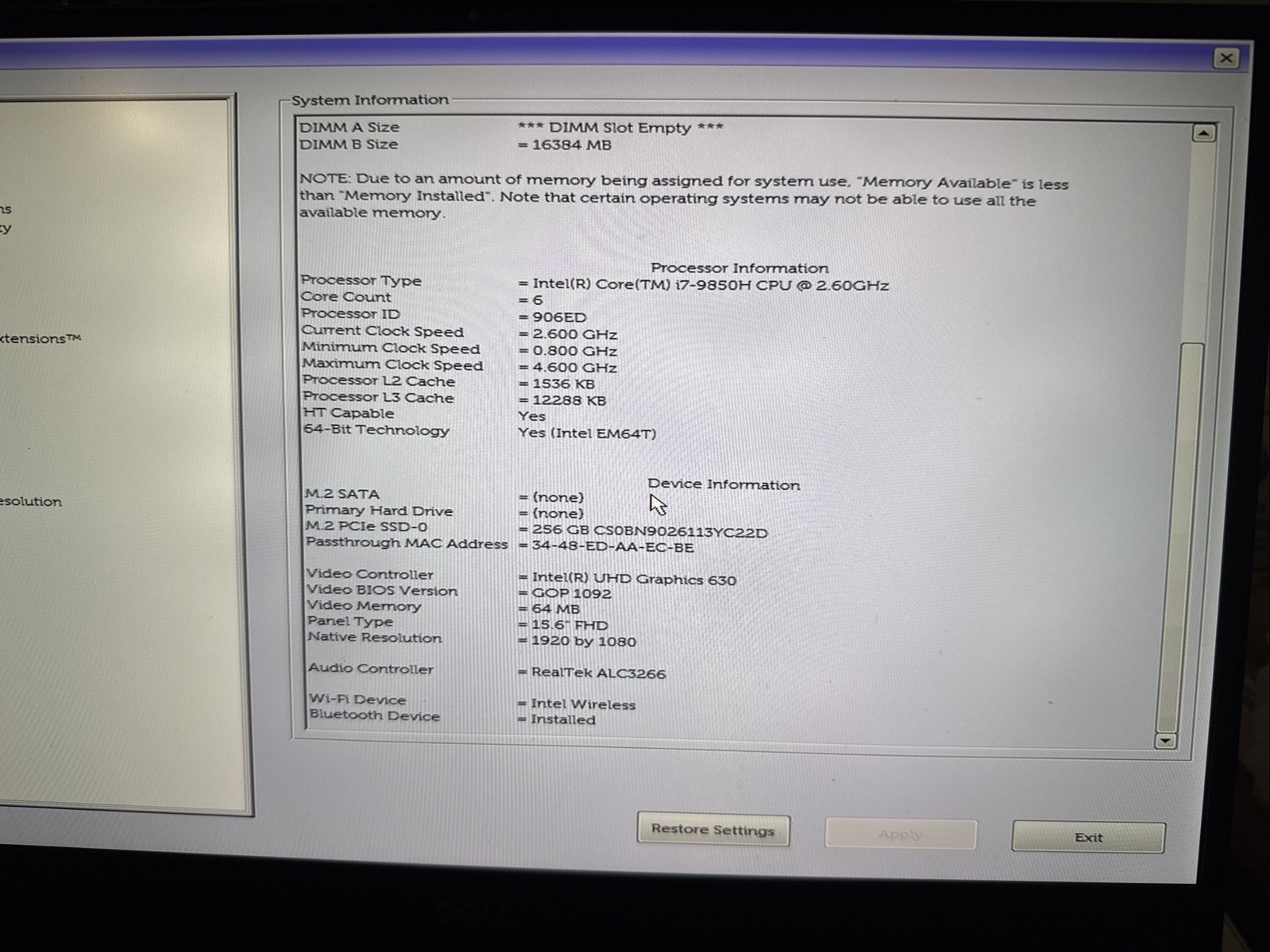Select the 'Panel Type' label

[350, 622]
